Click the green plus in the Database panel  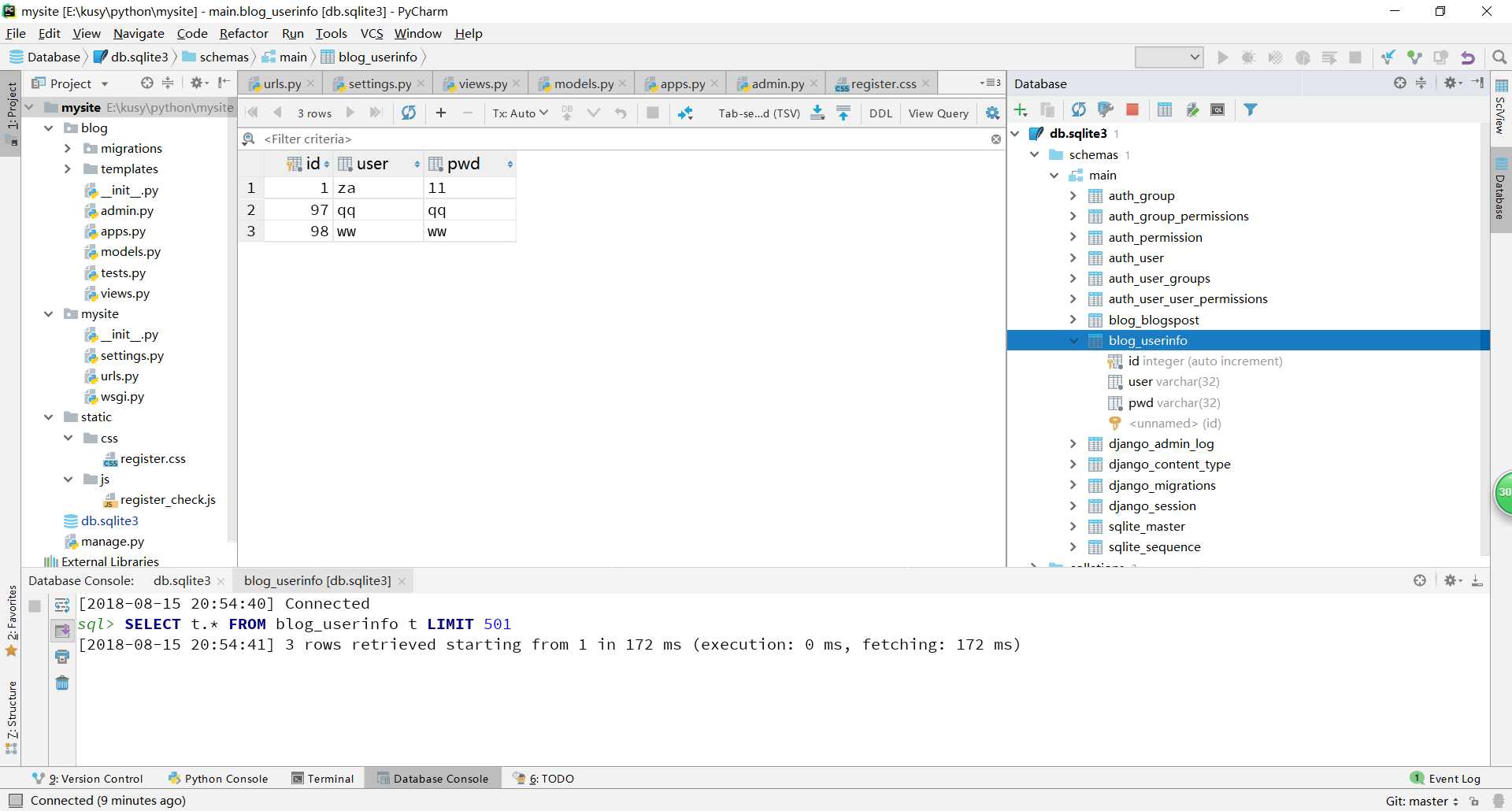[1021, 109]
